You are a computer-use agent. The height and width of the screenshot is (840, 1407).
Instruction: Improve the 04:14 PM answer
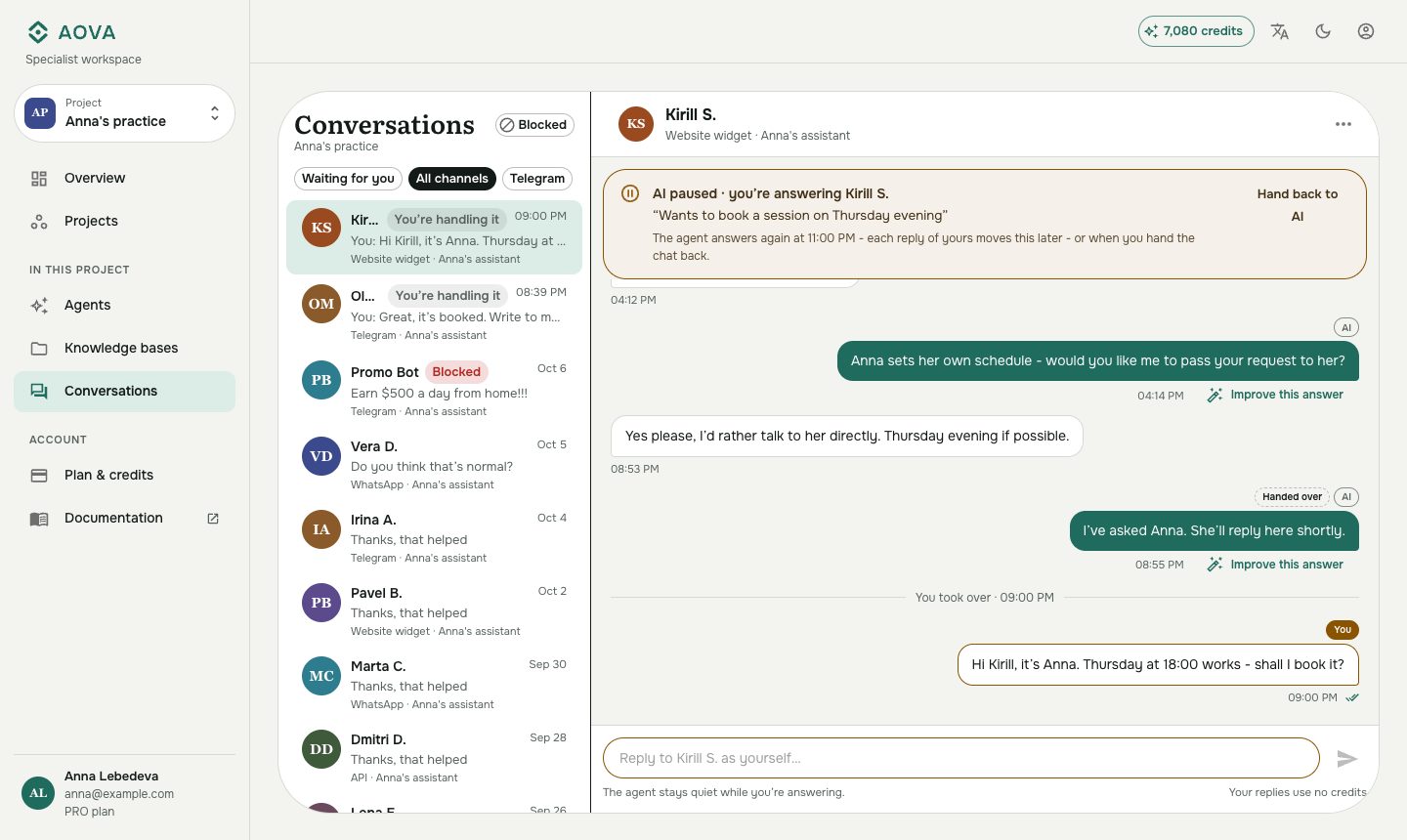[1275, 395]
